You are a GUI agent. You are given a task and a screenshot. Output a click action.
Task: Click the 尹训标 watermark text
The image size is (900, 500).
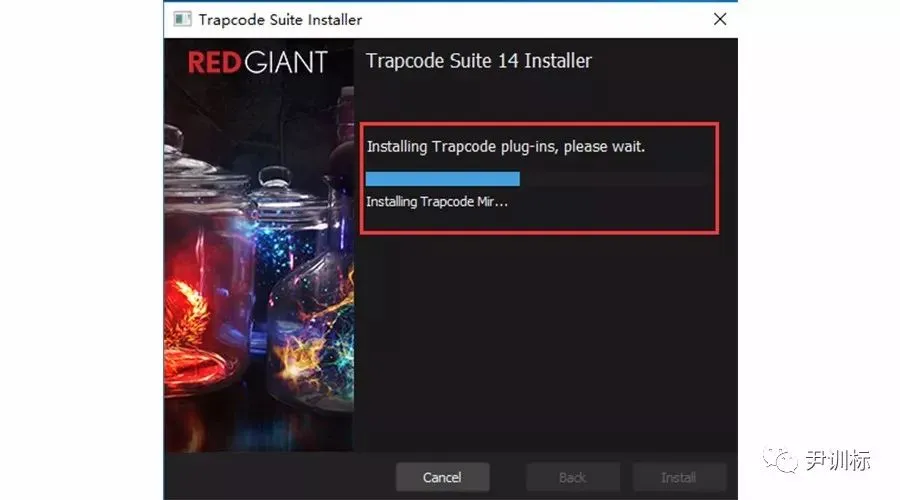(837, 460)
